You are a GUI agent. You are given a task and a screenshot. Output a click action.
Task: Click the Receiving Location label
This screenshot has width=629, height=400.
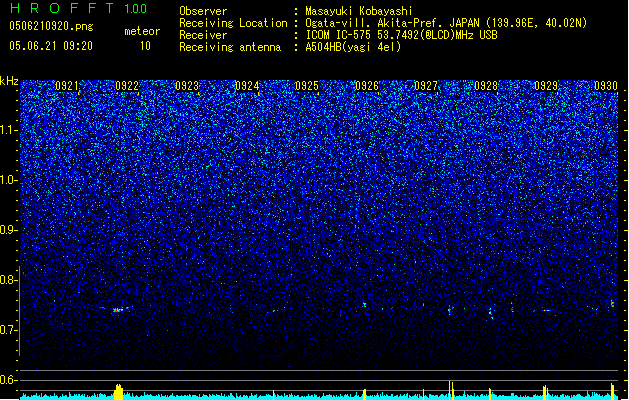tap(233, 23)
